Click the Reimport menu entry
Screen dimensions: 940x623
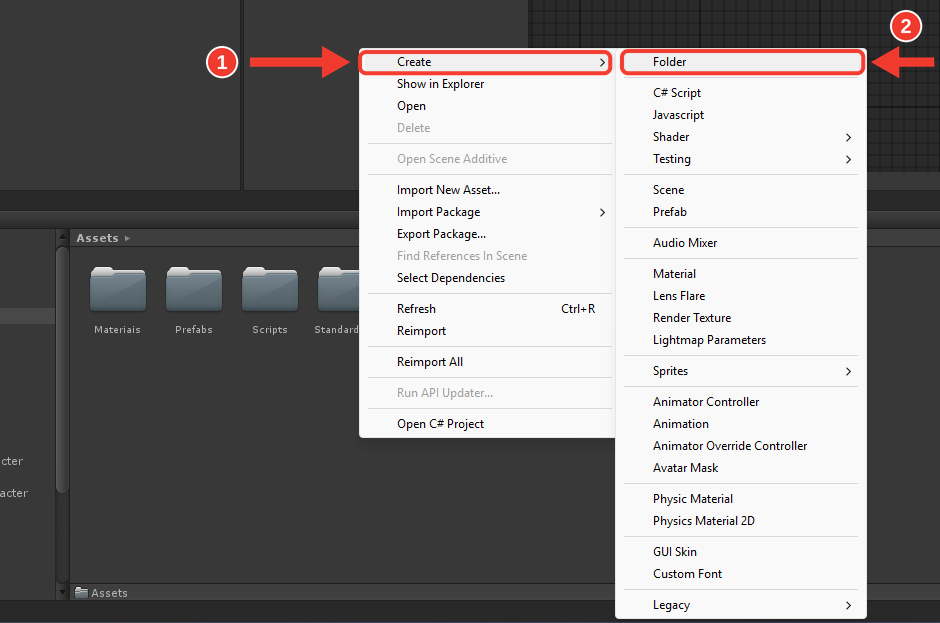tap(486, 331)
